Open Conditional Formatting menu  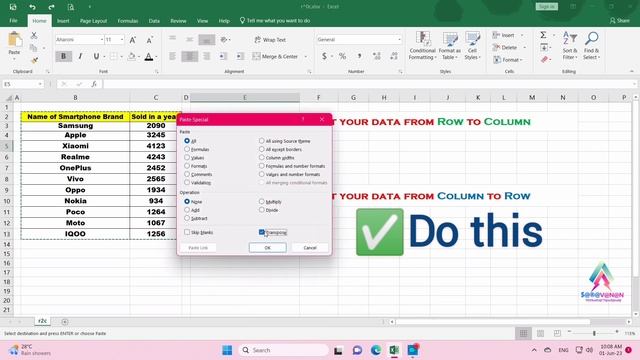pyautogui.click(x=422, y=46)
